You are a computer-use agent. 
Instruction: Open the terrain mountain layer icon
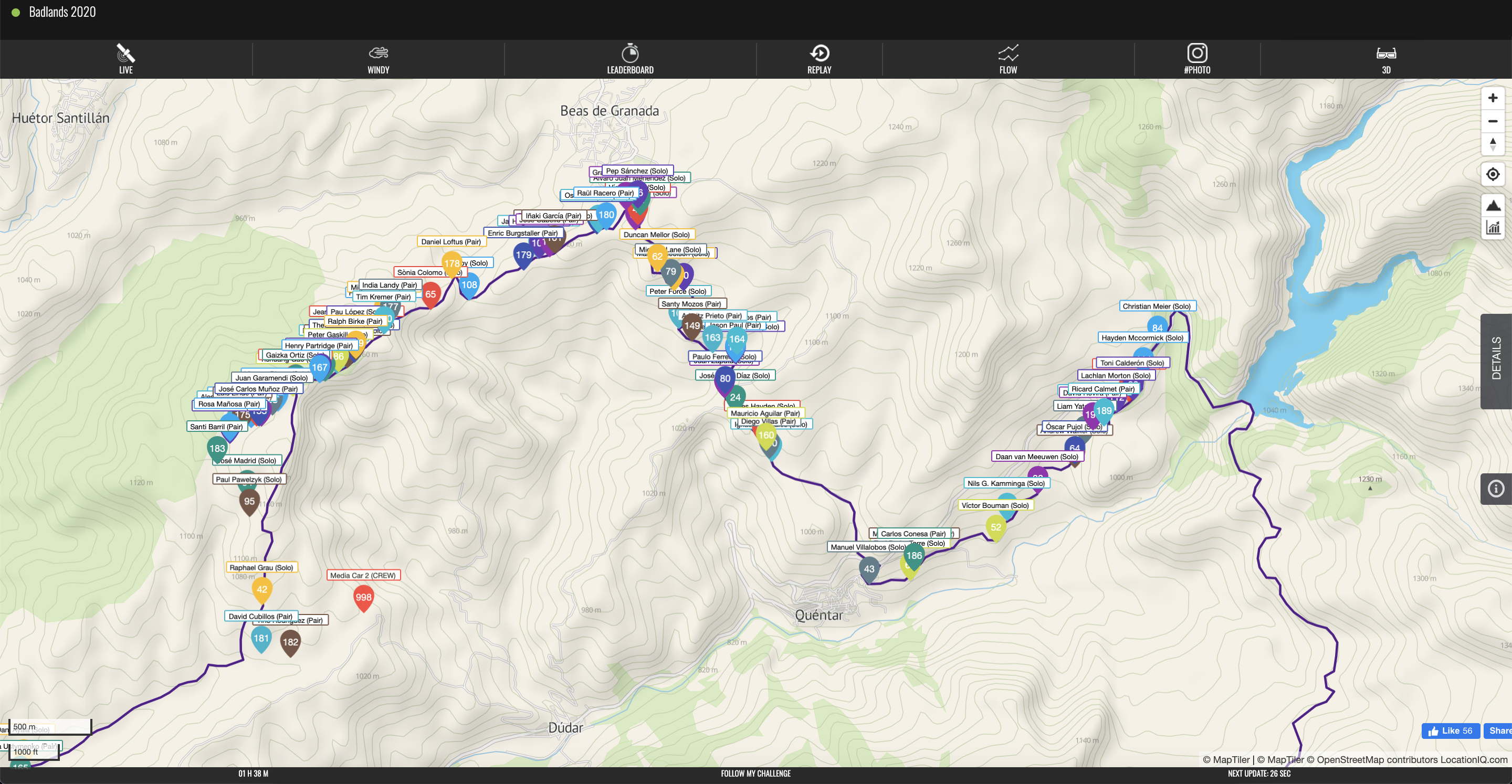click(x=1493, y=205)
